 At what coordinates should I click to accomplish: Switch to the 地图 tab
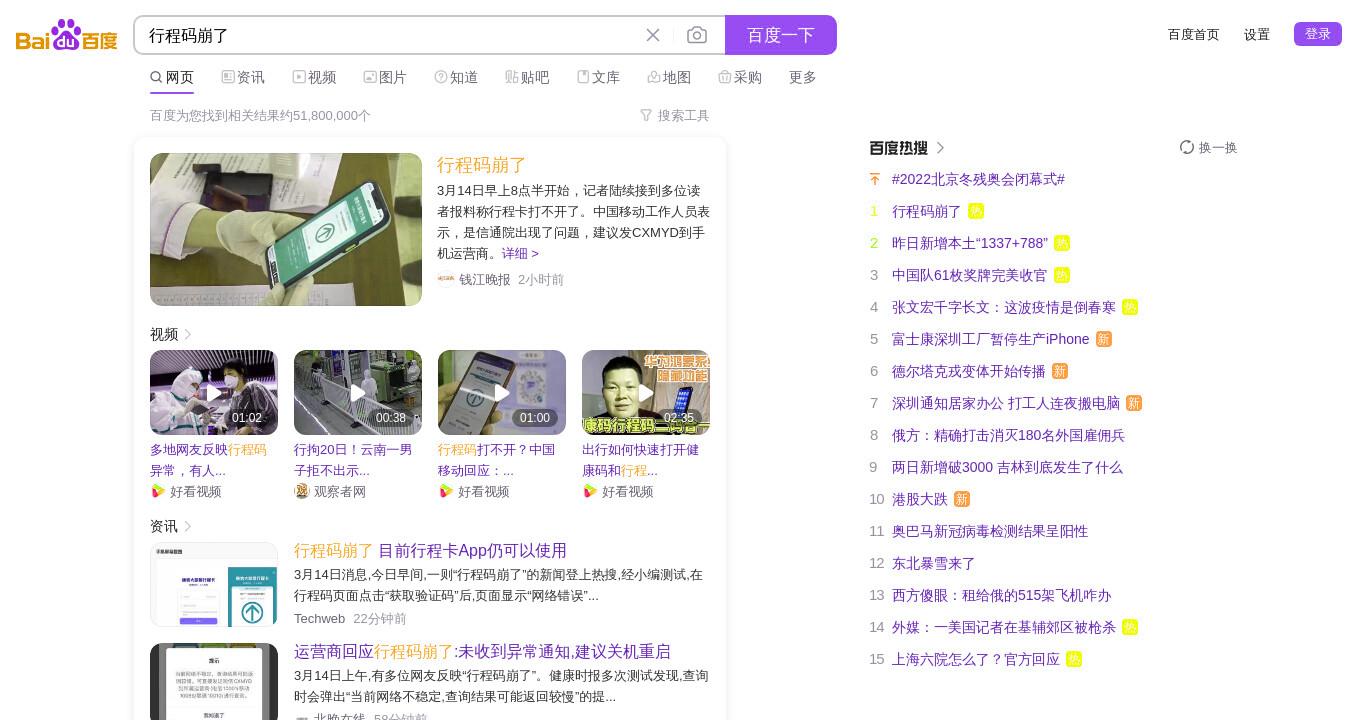click(x=669, y=77)
